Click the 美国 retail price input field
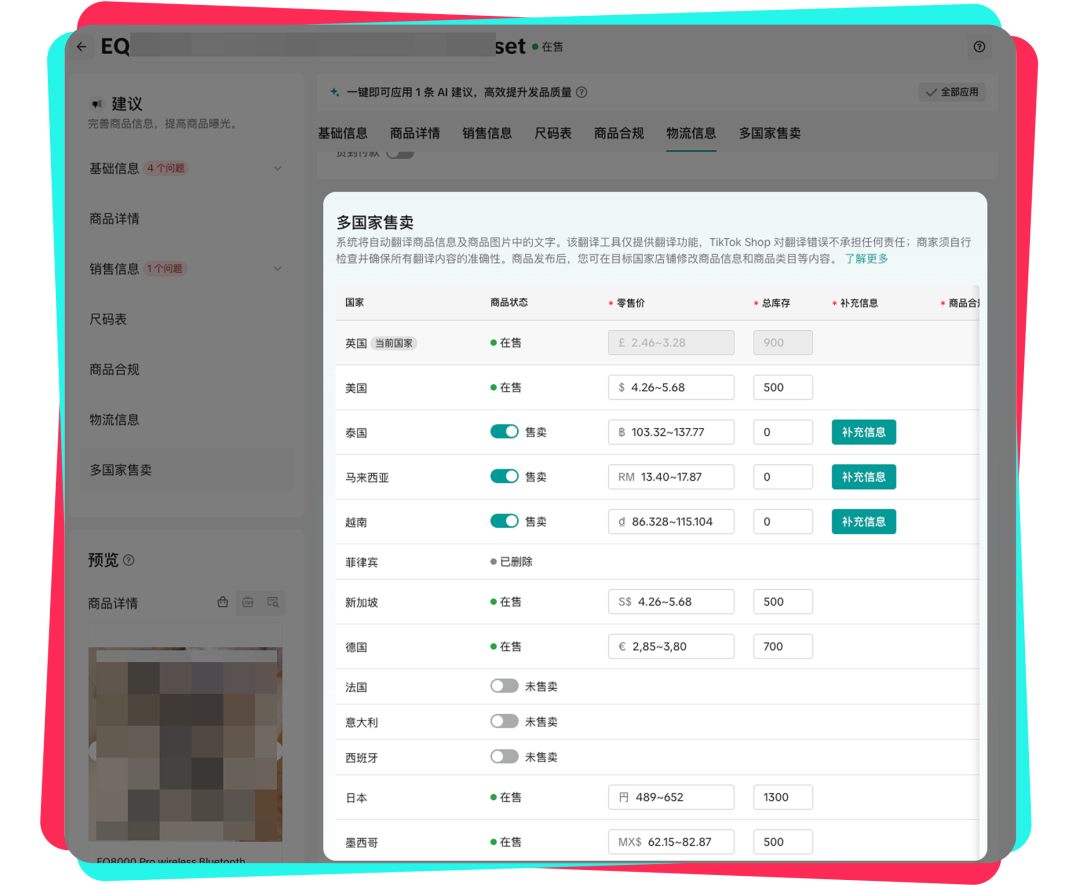Viewport: 1080px width, 885px height. 670,387
